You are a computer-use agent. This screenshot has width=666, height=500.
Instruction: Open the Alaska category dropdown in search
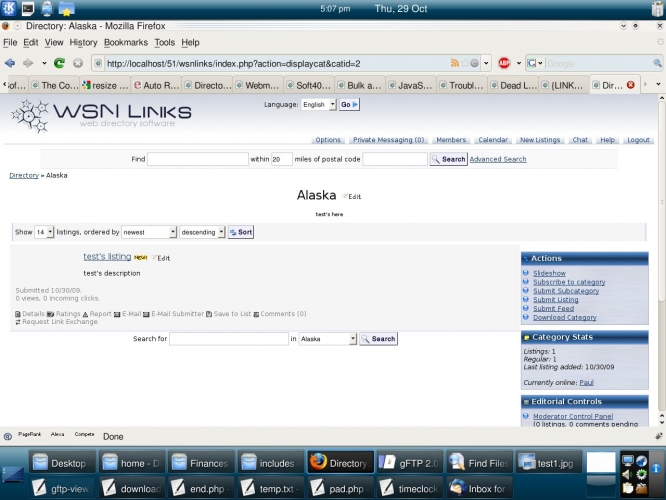point(327,339)
